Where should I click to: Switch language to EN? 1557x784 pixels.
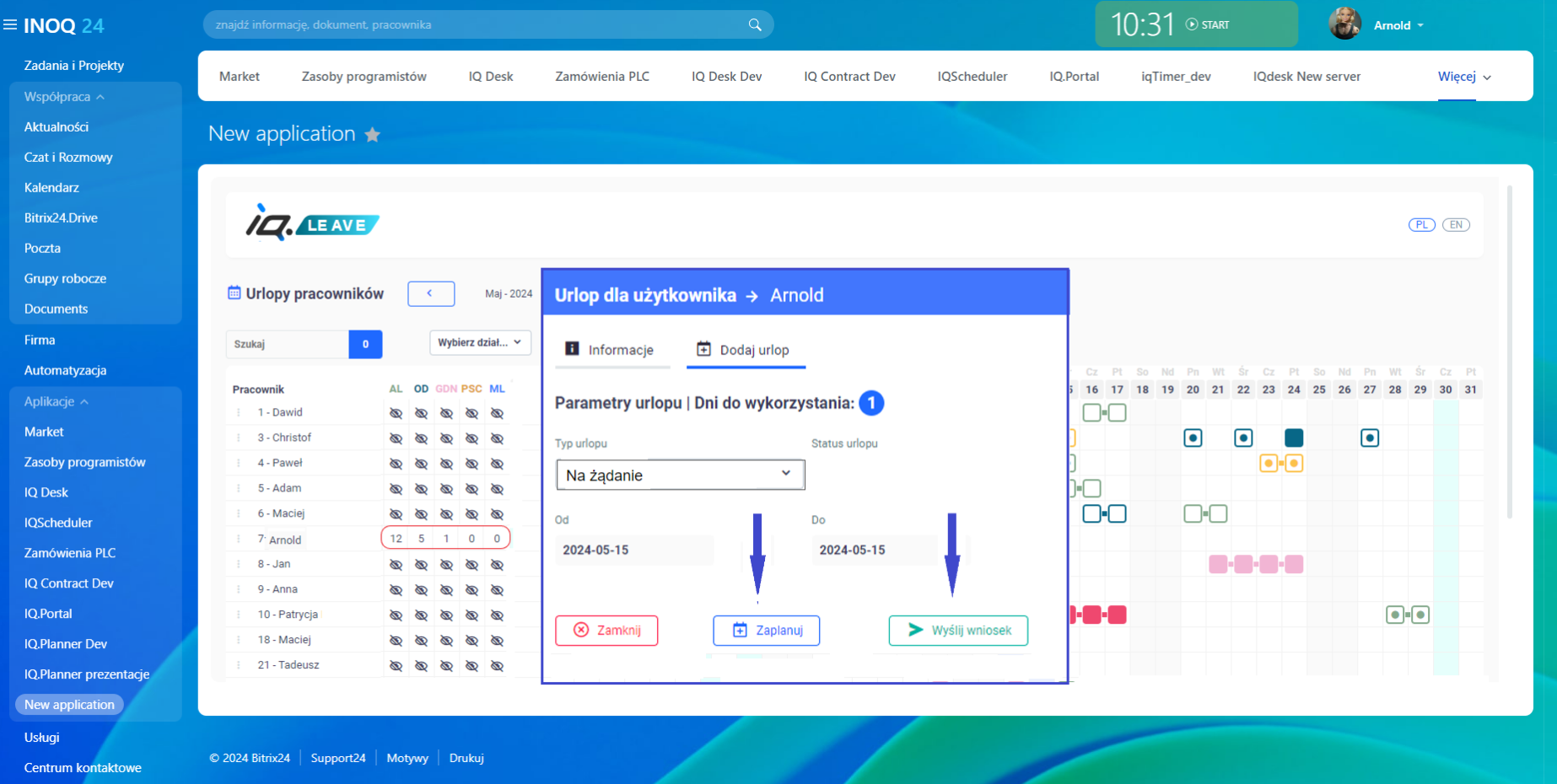pos(1456,225)
